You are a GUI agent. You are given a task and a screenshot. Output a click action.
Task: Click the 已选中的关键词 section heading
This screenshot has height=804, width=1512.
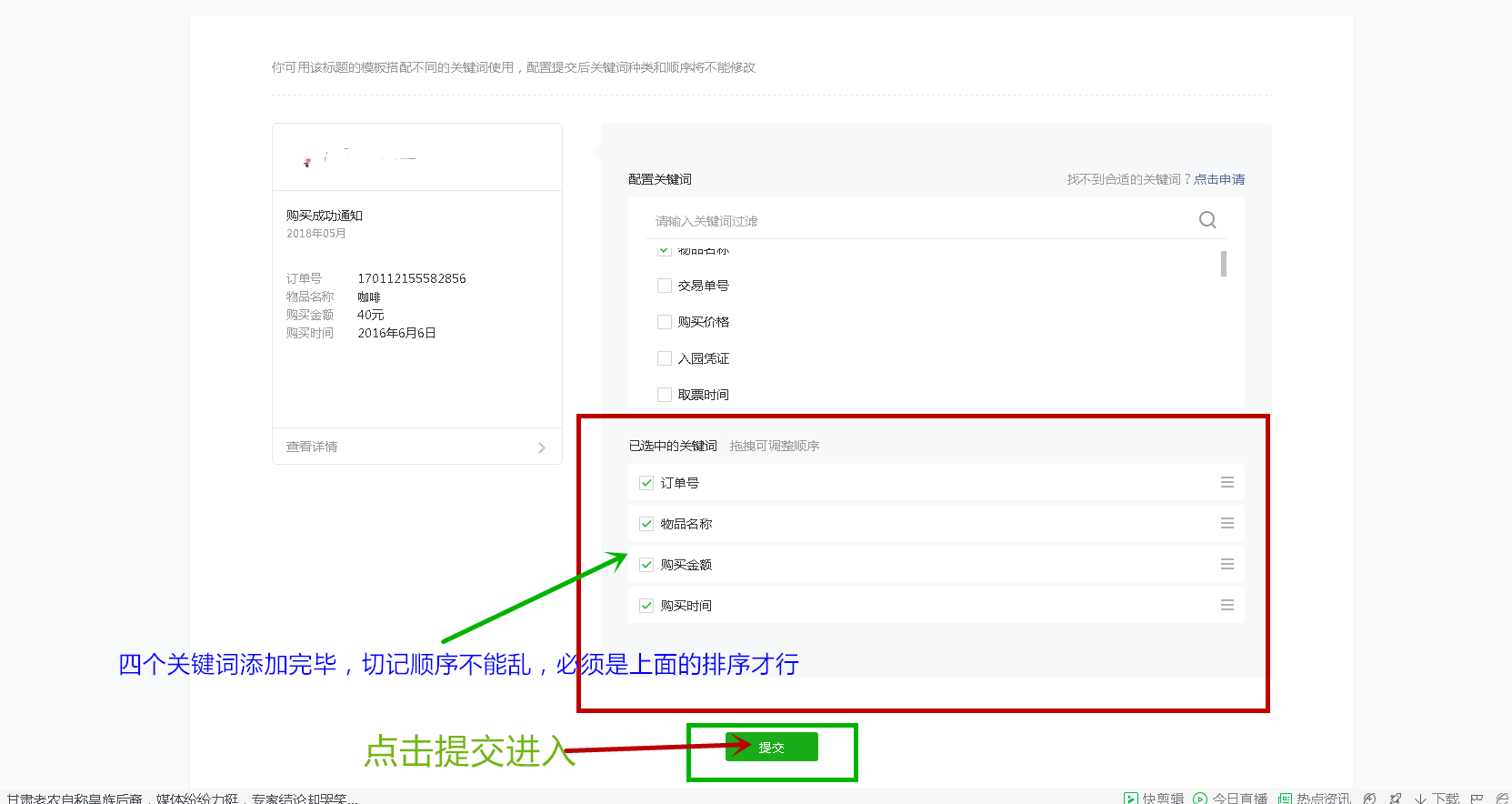(673, 446)
